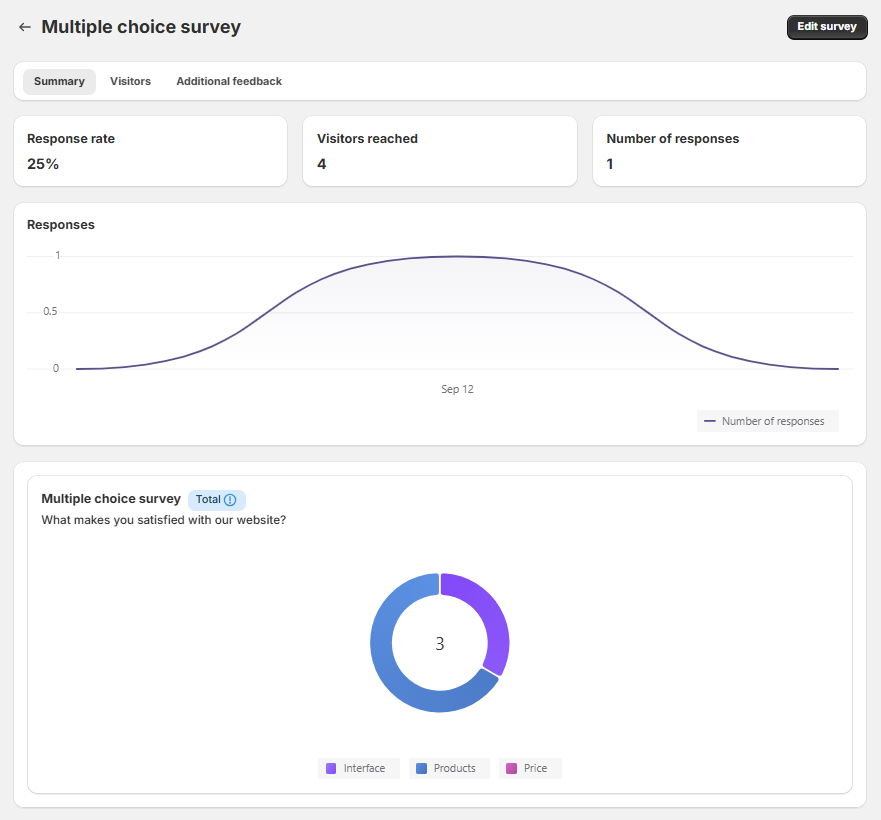Select the Summary tab

pyautogui.click(x=59, y=81)
